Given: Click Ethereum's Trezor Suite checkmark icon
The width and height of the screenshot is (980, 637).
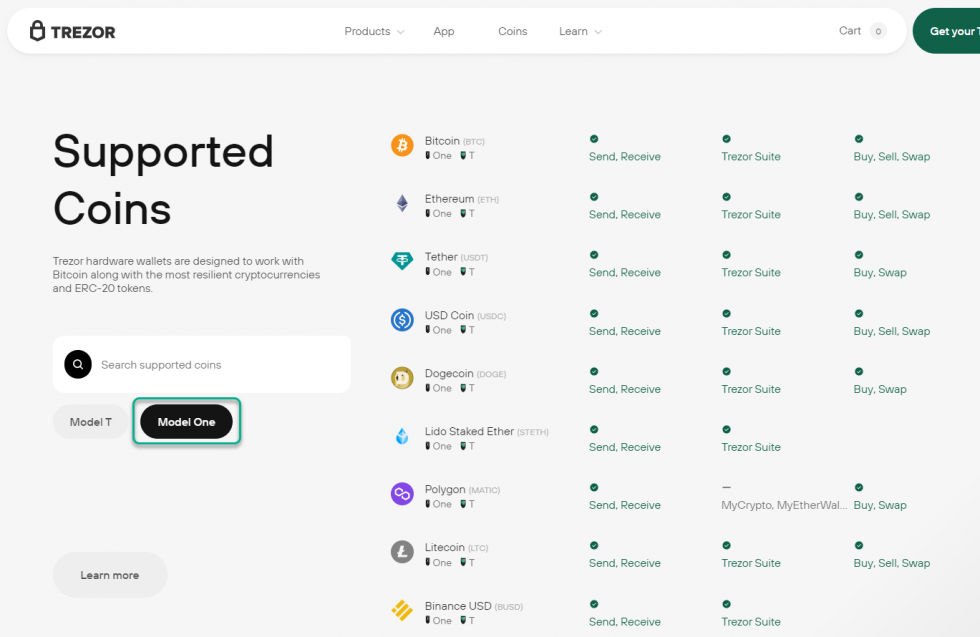Looking at the screenshot, I should coord(726,197).
